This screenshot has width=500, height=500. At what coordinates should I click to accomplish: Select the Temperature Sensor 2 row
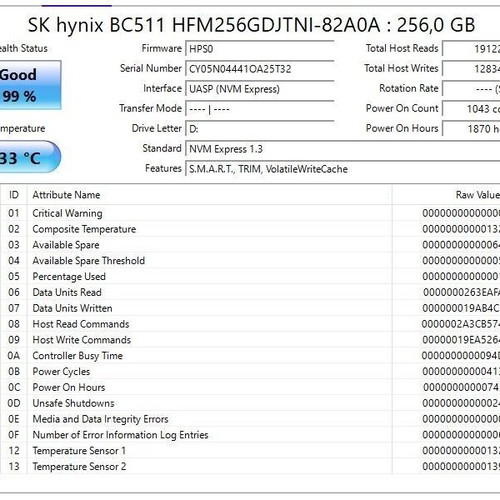[x=250, y=466]
